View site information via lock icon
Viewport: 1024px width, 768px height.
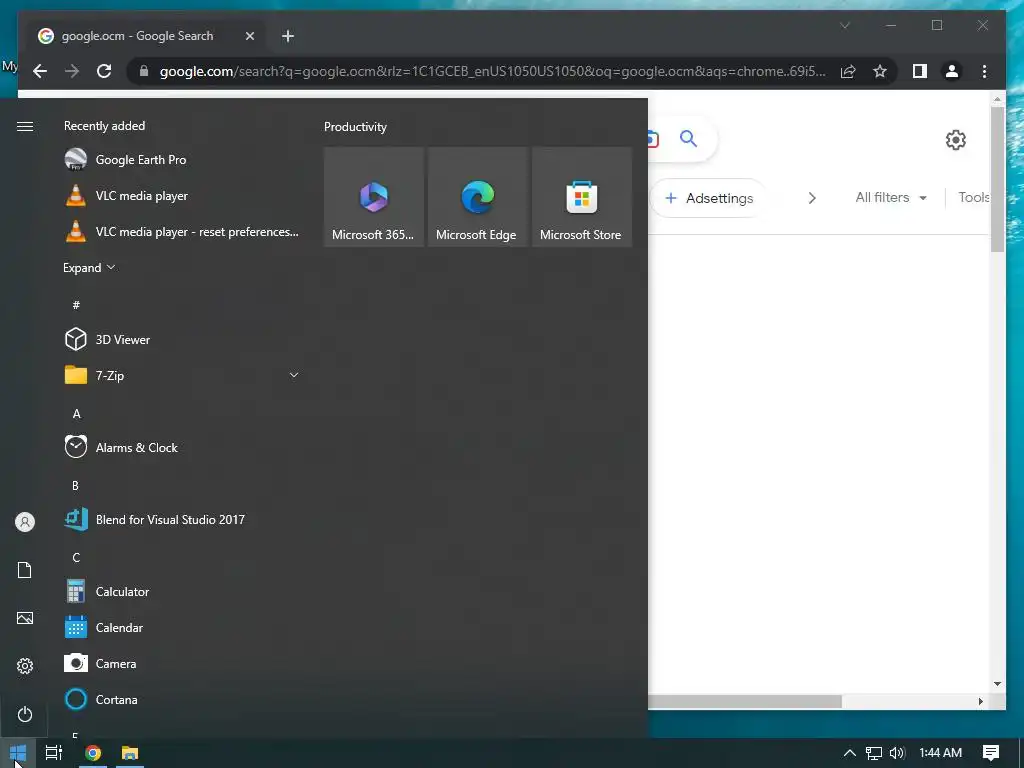pyautogui.click(x=144, y=71)
